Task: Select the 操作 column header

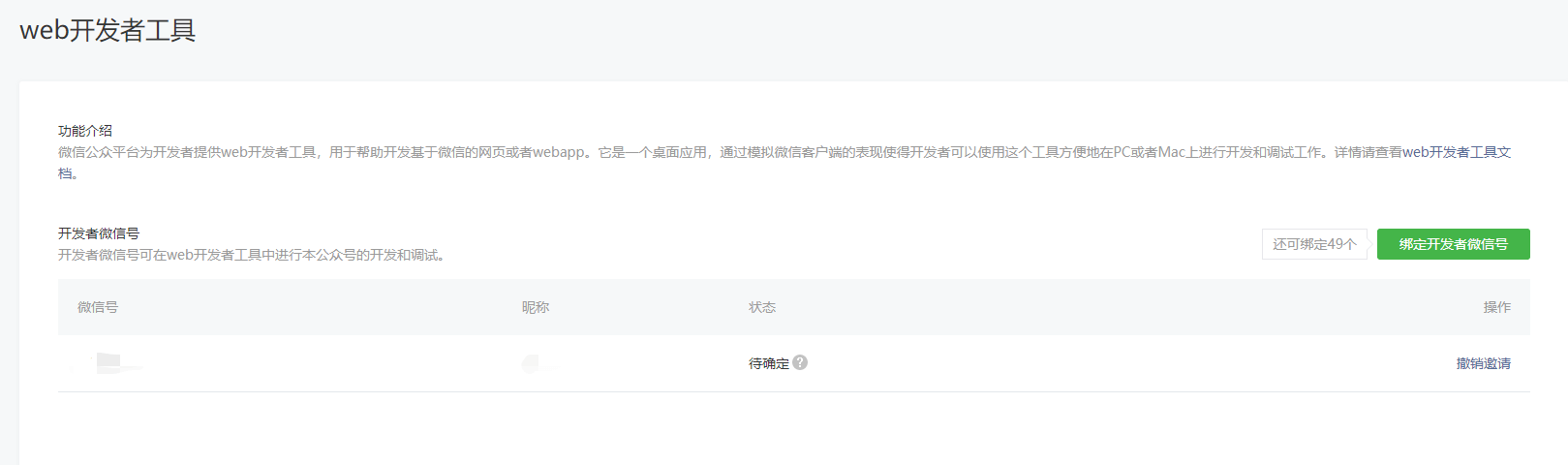Action: coord(1496,307)
